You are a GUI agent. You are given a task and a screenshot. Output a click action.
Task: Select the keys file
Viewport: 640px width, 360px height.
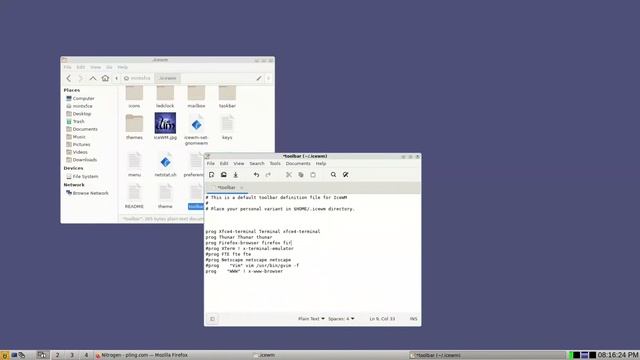[227, 127]
